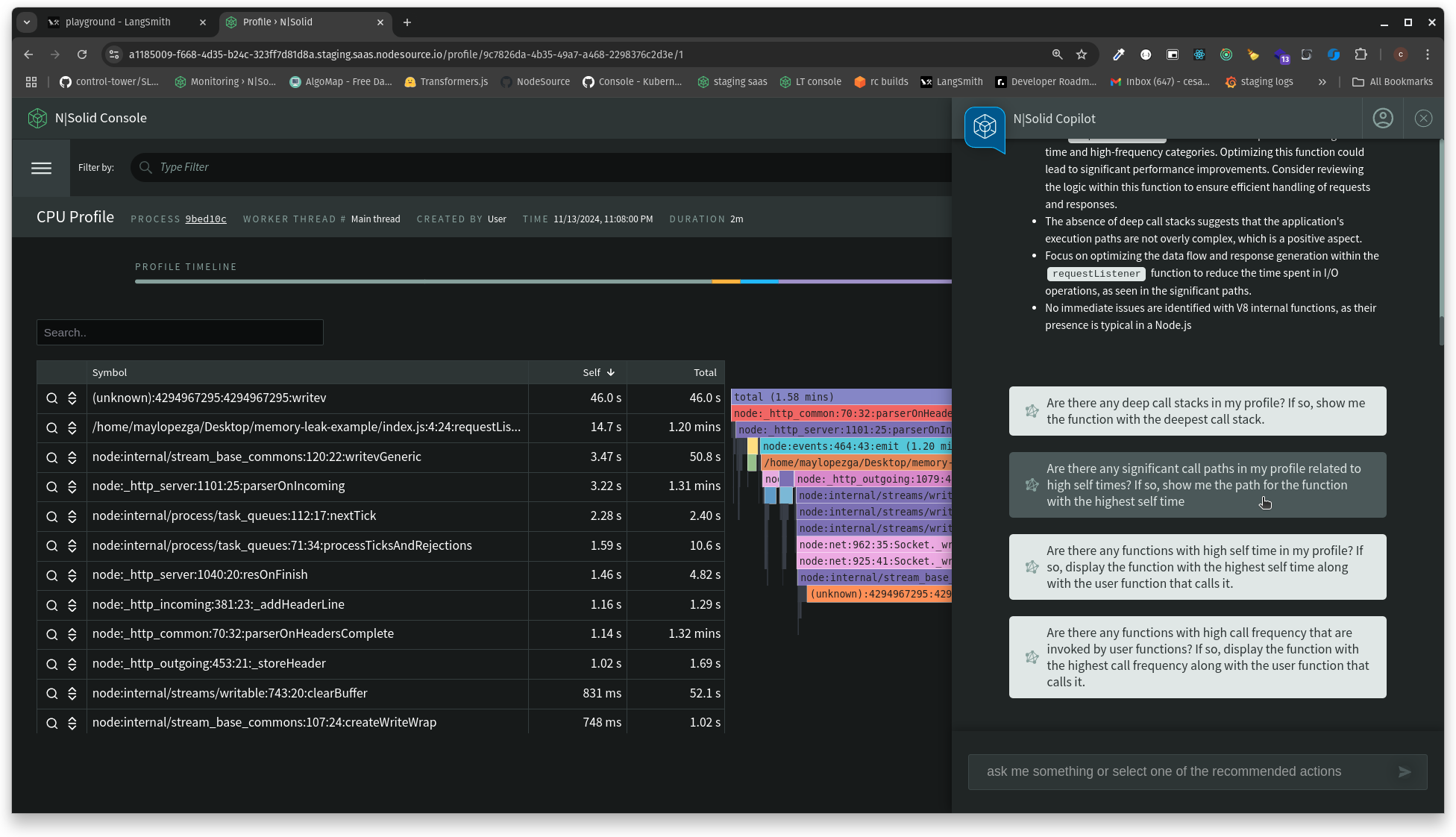
Task: Sort by the Total column
Action: [x=705, y=373]
